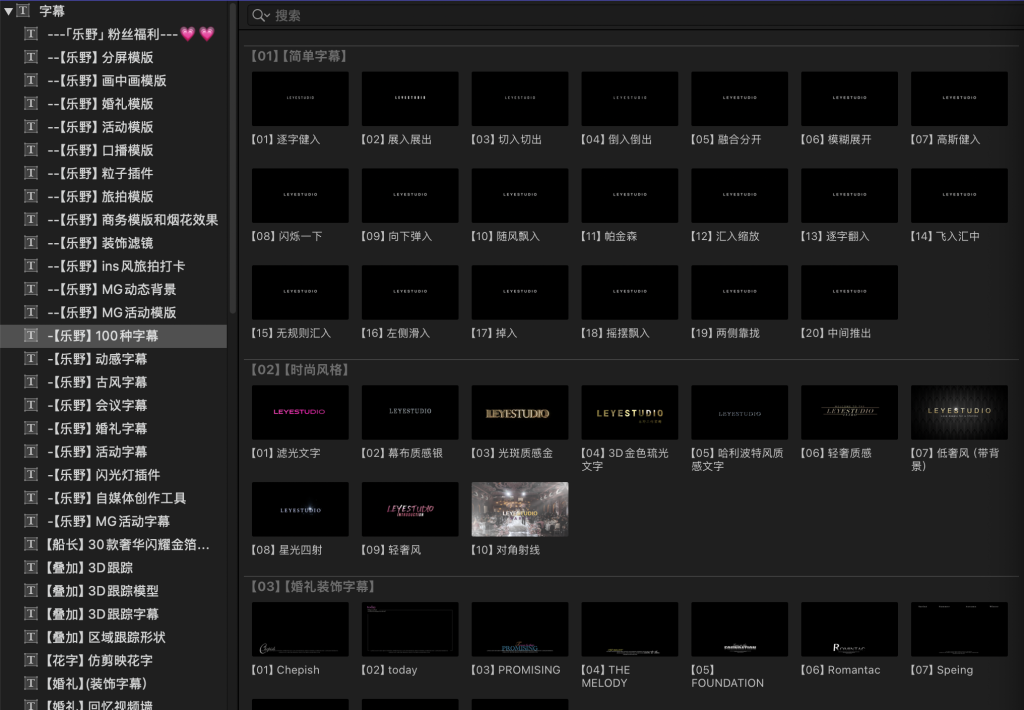Viewport: 1024px width, 710px height.
Task: Select --【乐野】商务模版和烟花效果 category
Action: coord(114,219)
